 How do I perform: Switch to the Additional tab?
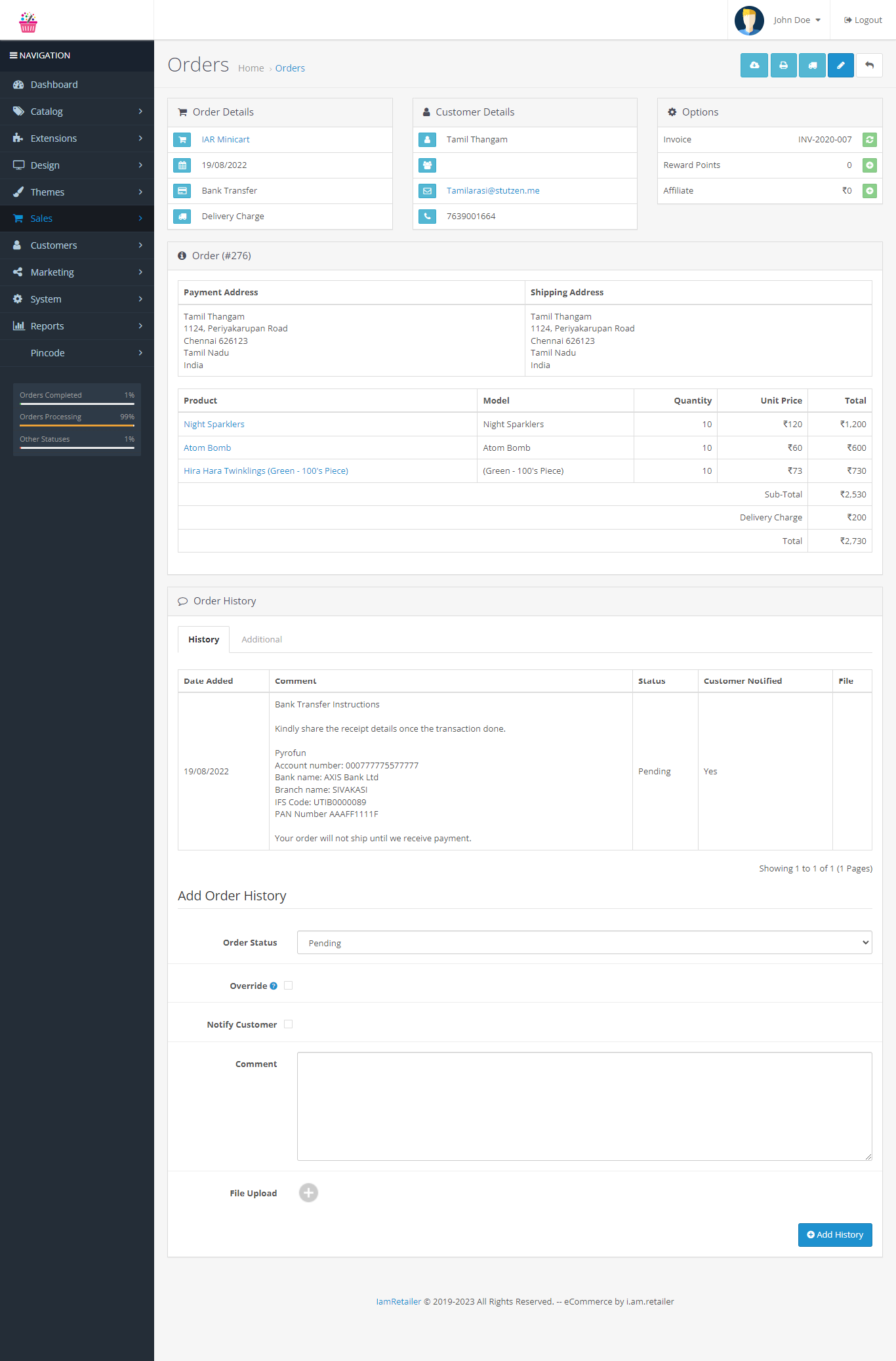click(x=262, y=640)
